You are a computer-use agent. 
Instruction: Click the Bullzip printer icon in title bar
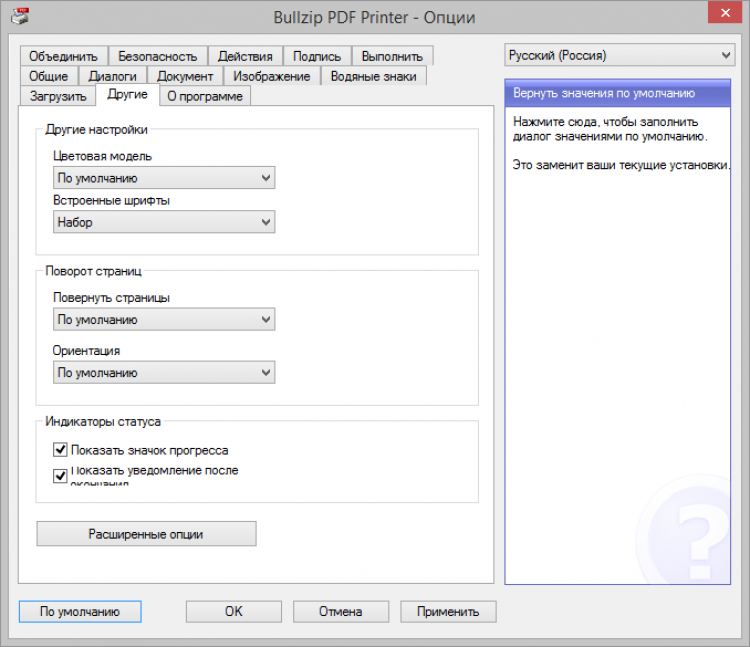point(20,17)
